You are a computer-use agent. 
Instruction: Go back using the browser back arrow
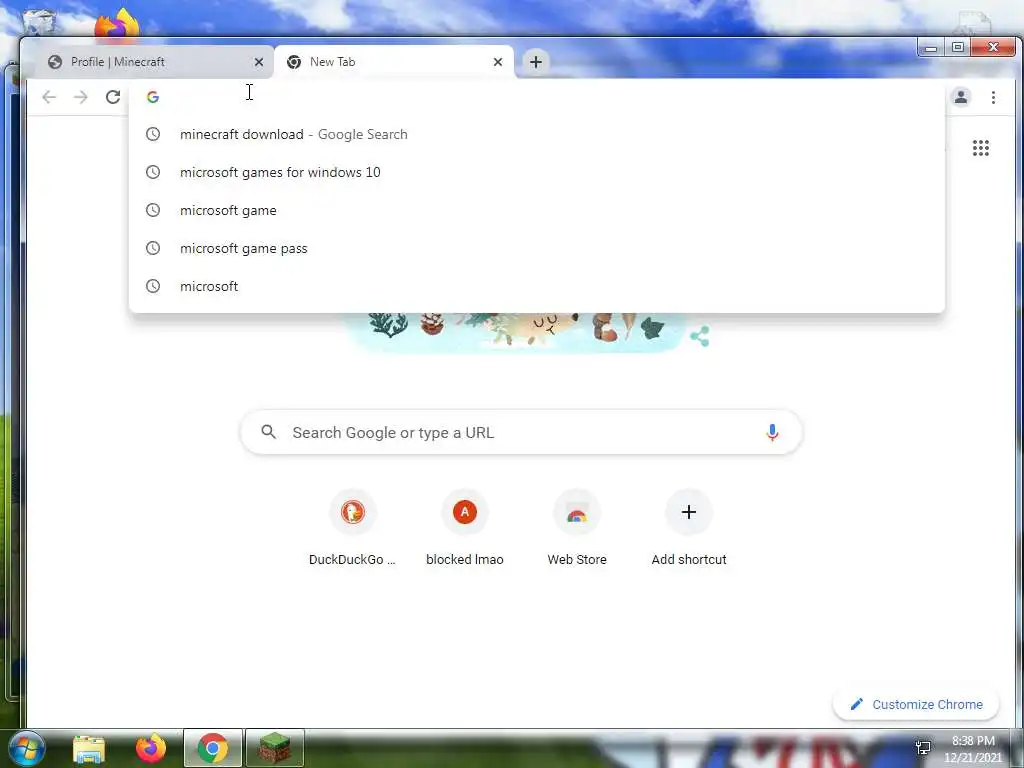click(x=49, y=97)
